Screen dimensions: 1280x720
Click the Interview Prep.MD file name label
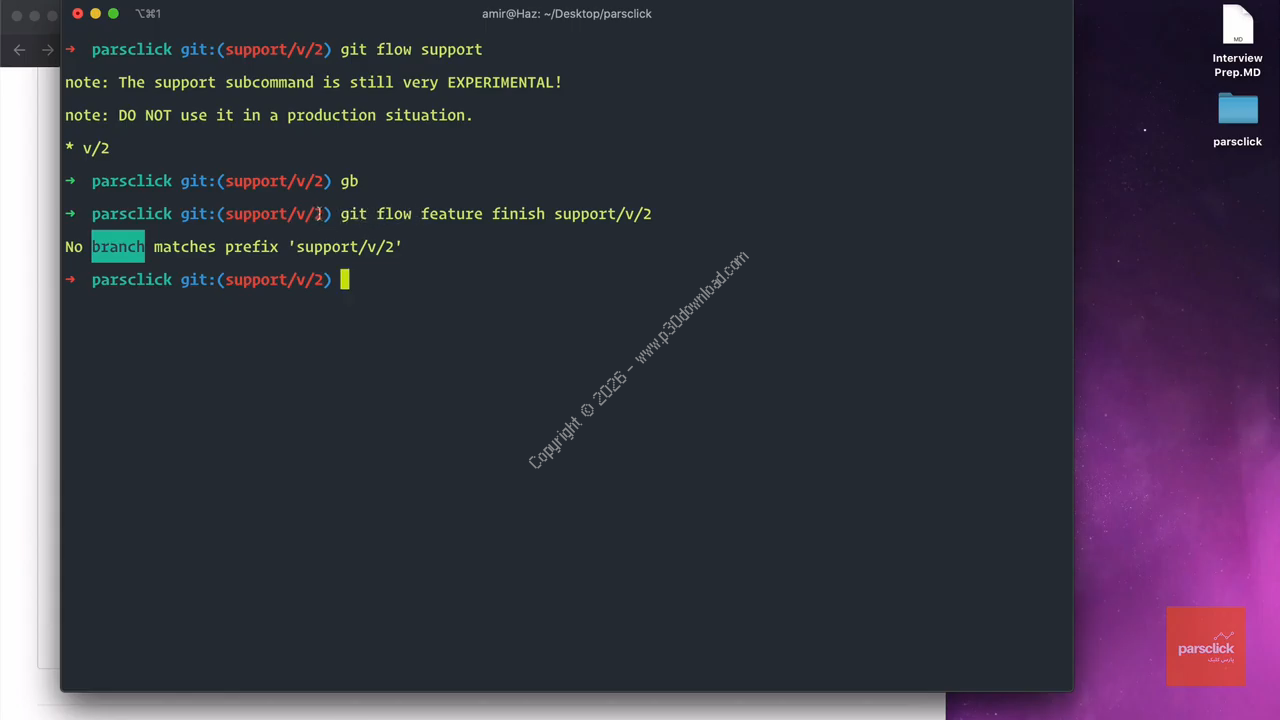point(1237,65)
